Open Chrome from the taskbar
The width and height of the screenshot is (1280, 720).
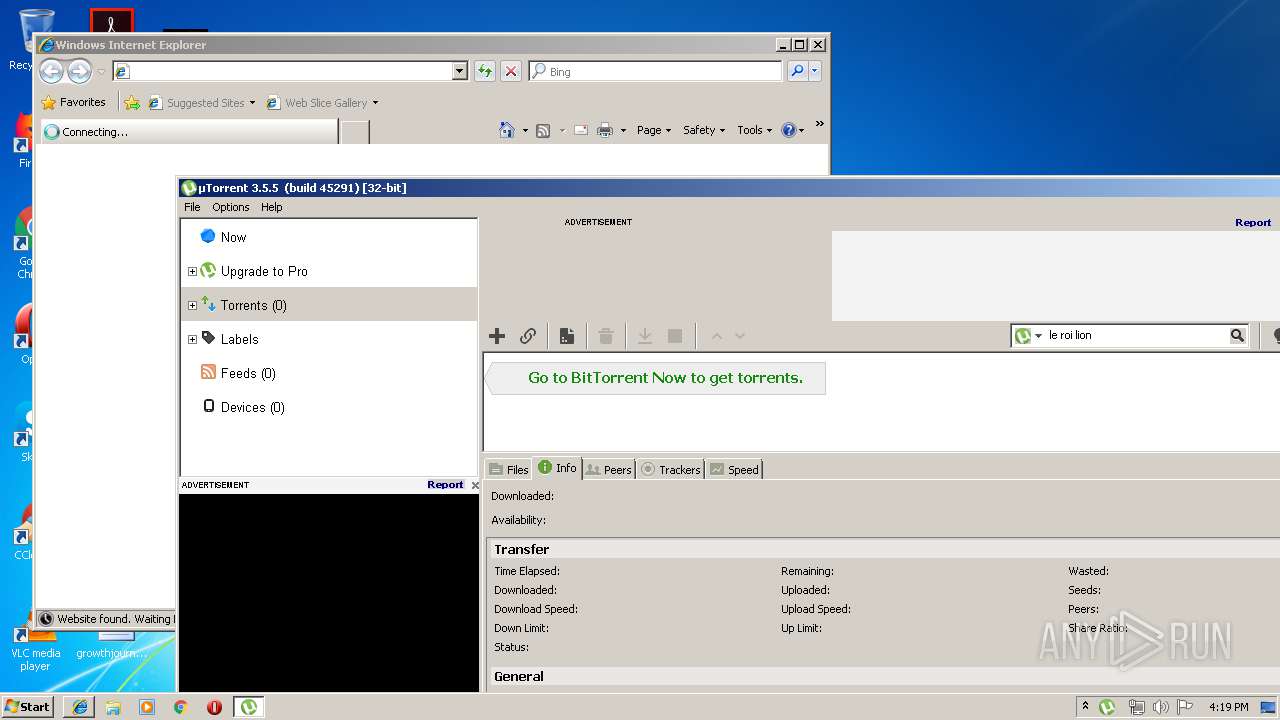181,707
